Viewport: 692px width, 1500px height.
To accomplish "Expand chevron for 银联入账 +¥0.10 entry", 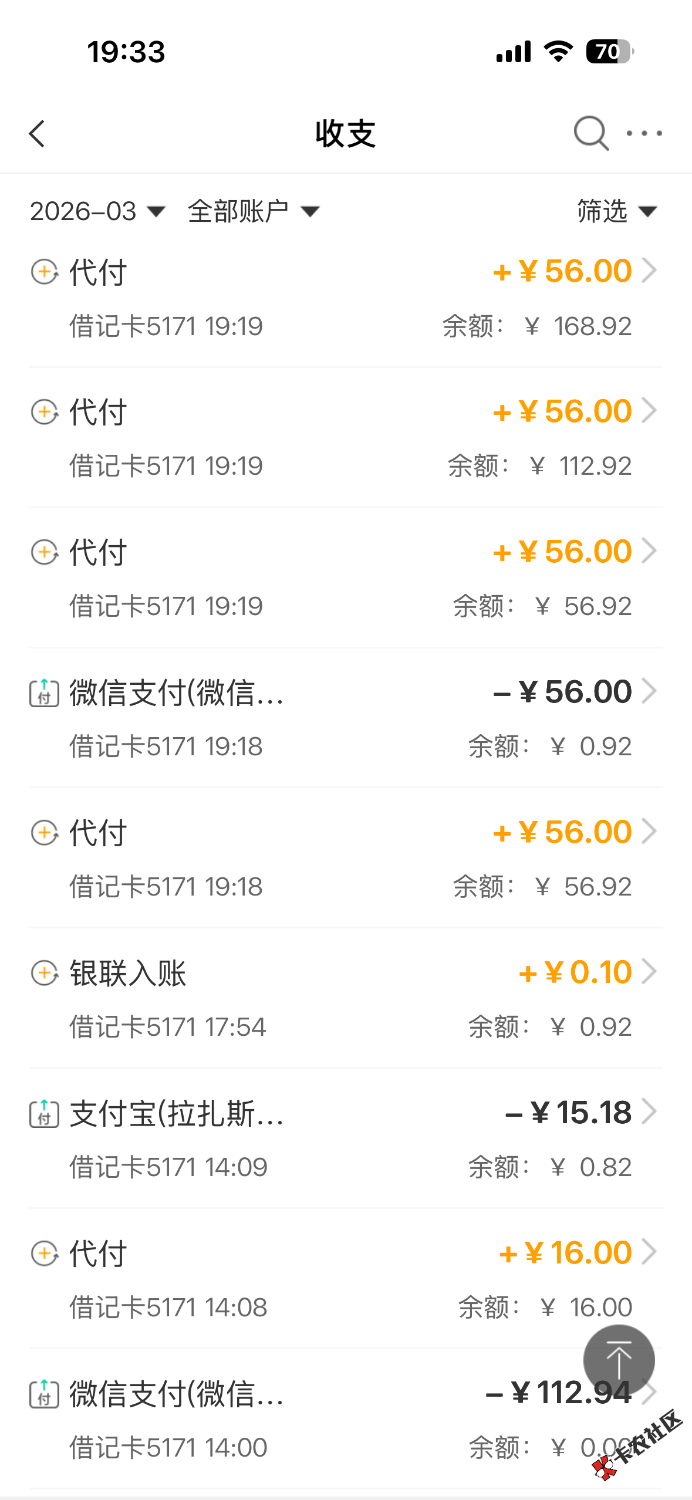I will coord(650,972).
